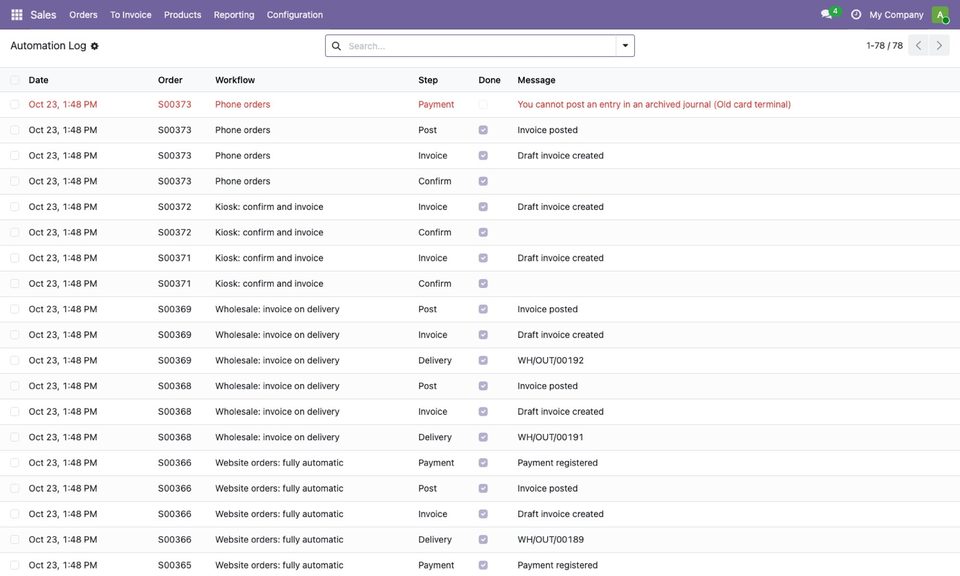Open the Automation Log settings gear
The width and height of the screenshot is (960, 576).
click(x=94, y=46)
